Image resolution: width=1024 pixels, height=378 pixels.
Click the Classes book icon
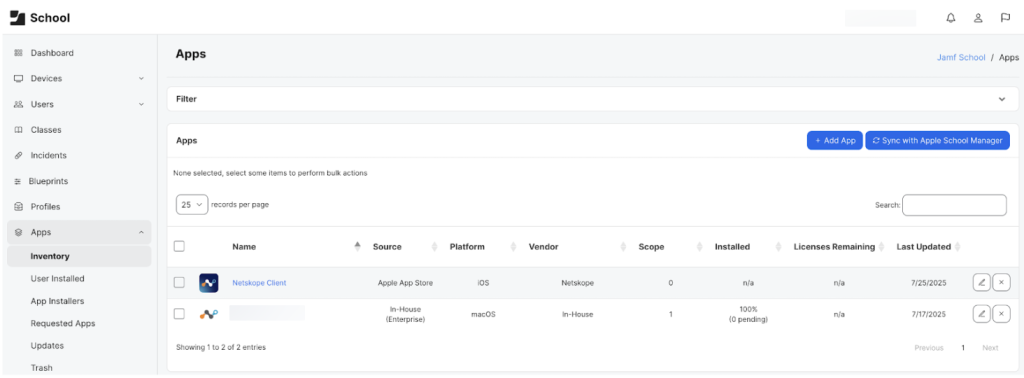click(x=18, y=130)
